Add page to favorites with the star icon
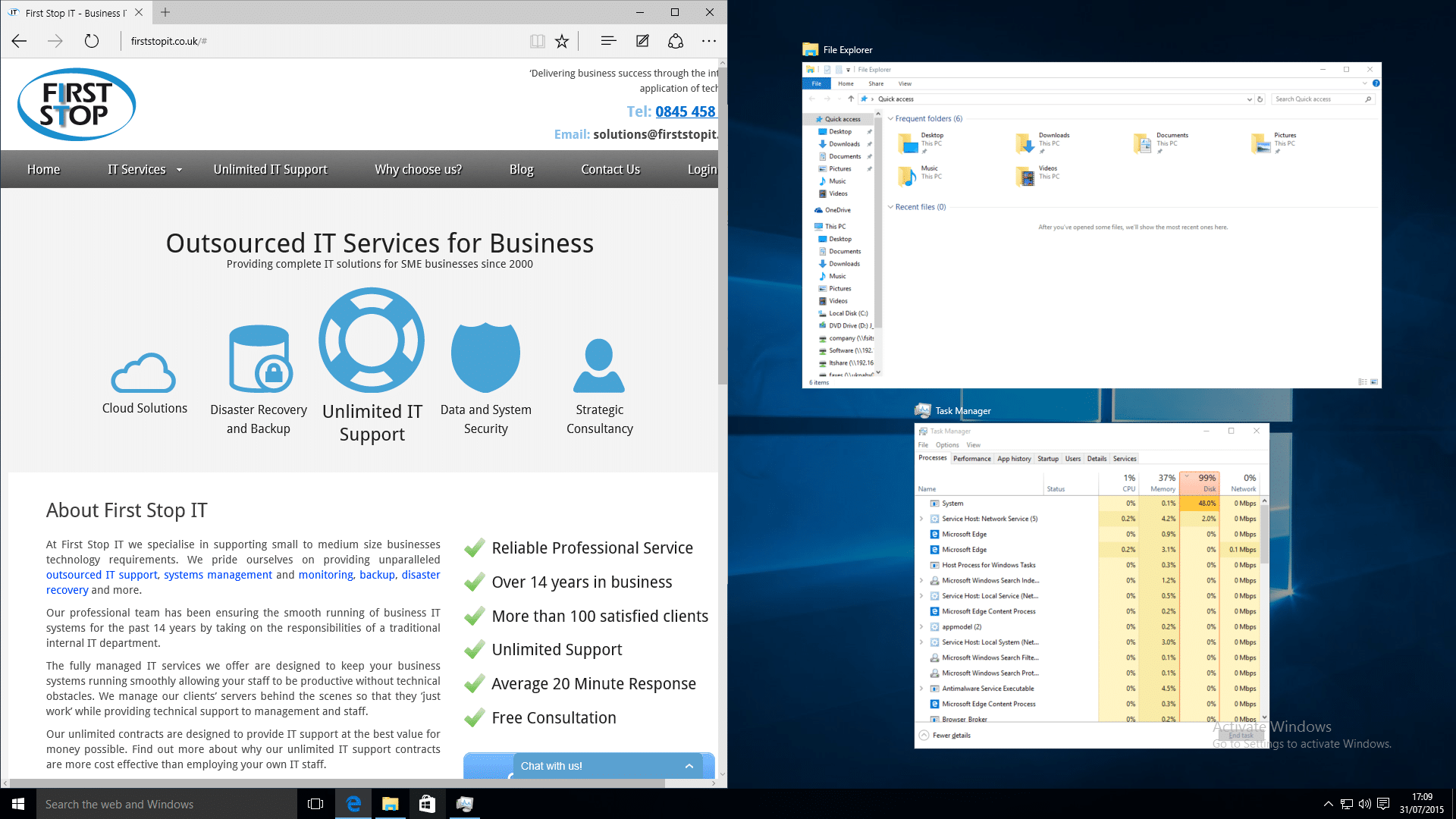The height and width of the screenshot is (819, 1456). click(x=562, y=41)
